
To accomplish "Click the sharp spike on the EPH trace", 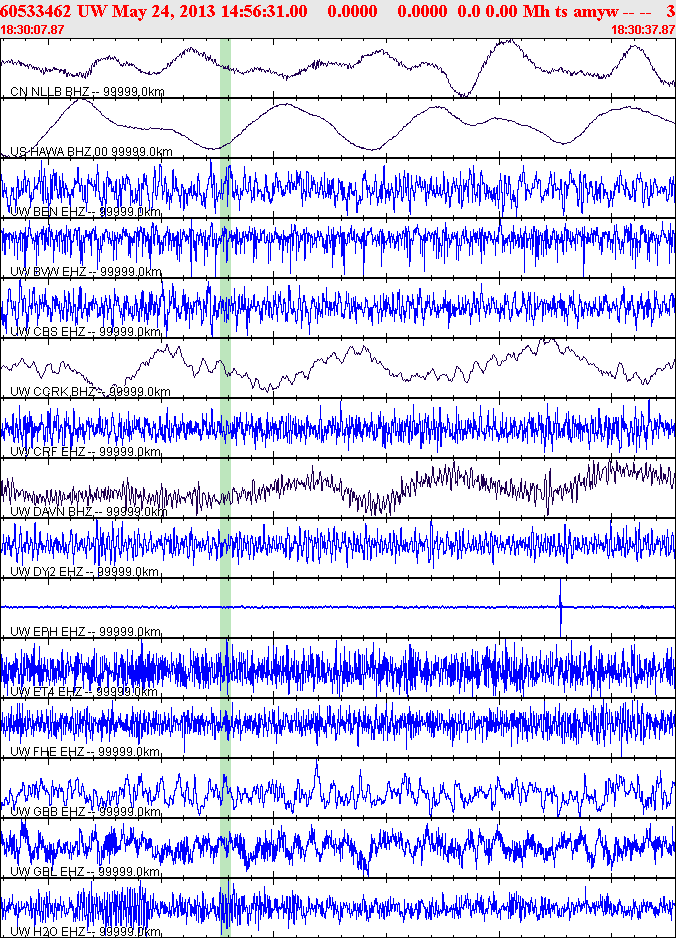I will coord(561,607).
